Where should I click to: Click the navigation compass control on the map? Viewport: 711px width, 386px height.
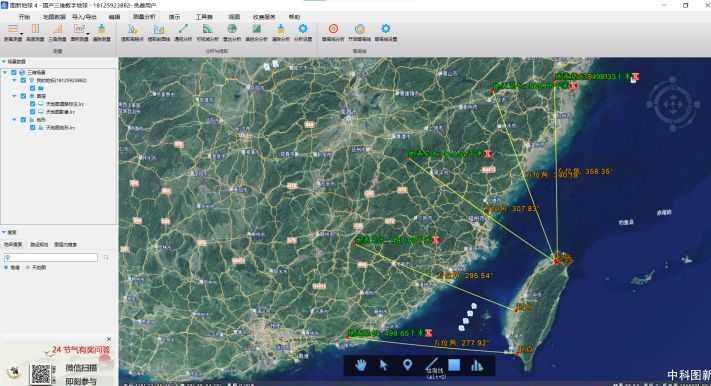(x=672, y=104)
